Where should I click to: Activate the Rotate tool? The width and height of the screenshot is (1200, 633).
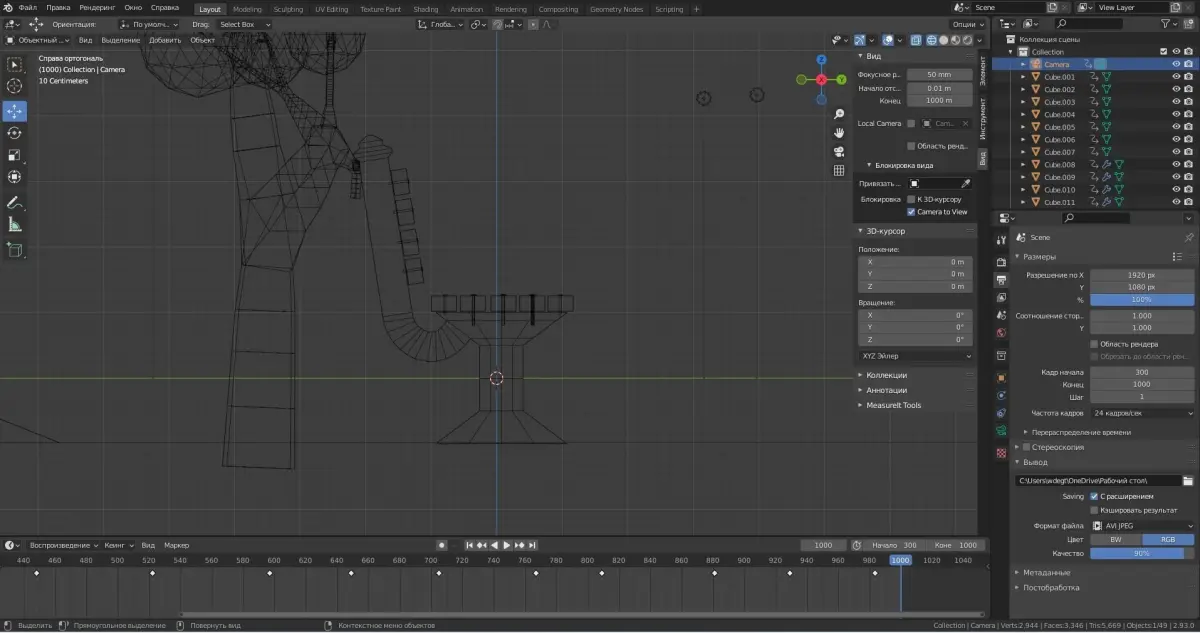(15, 133)
